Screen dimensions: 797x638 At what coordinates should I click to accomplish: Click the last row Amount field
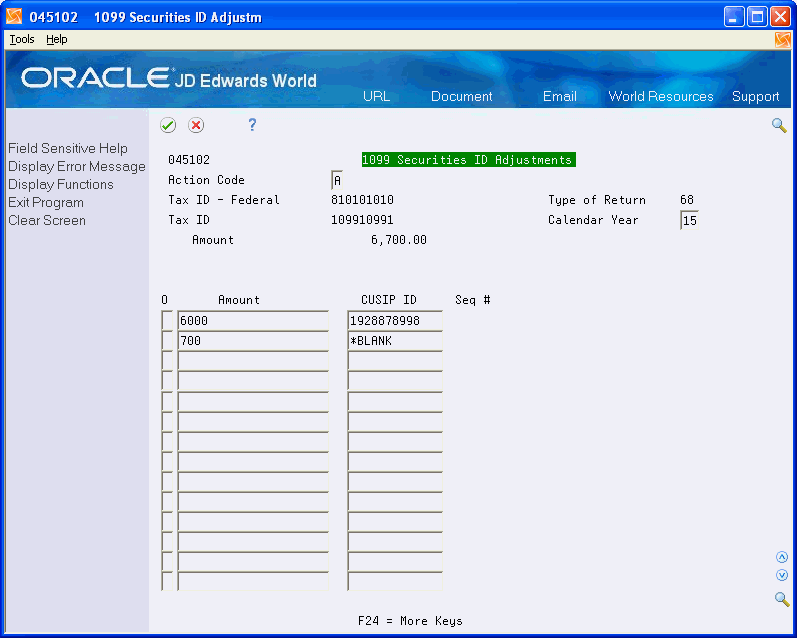coord(253,581)
